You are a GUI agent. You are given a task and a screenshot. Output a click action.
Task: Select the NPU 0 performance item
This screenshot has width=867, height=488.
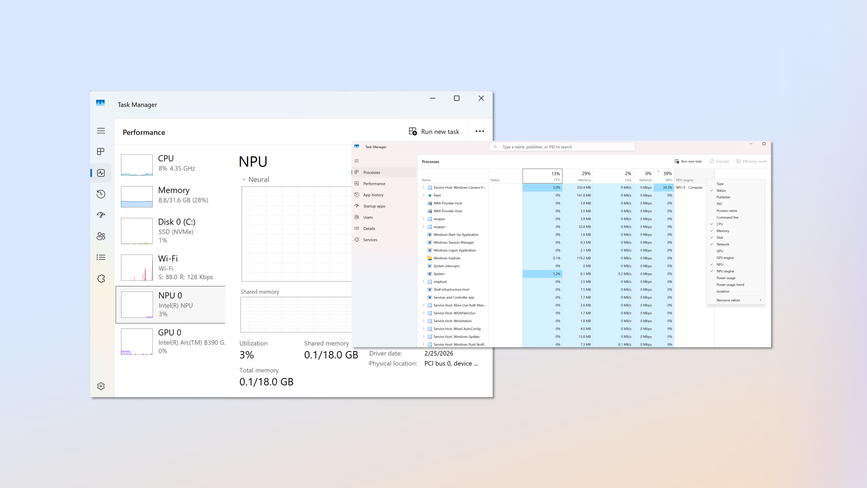[x=171, y=305]
